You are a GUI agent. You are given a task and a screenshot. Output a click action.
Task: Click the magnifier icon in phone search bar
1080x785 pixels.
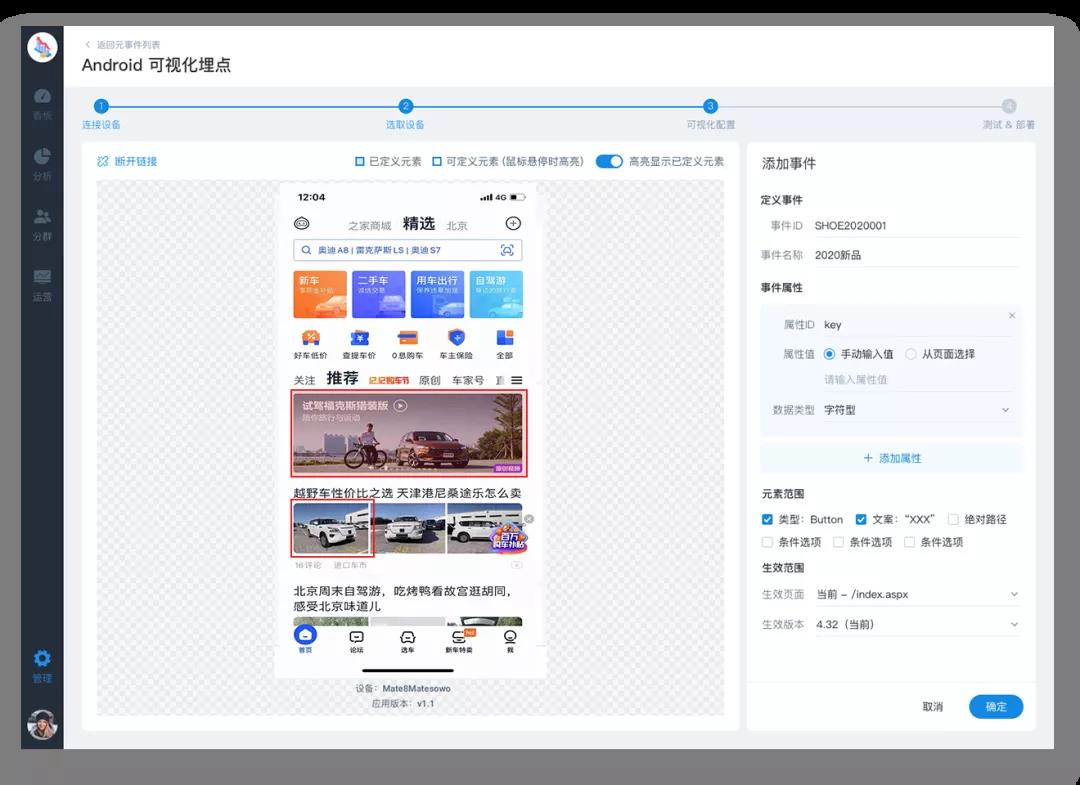coord(307,250)
